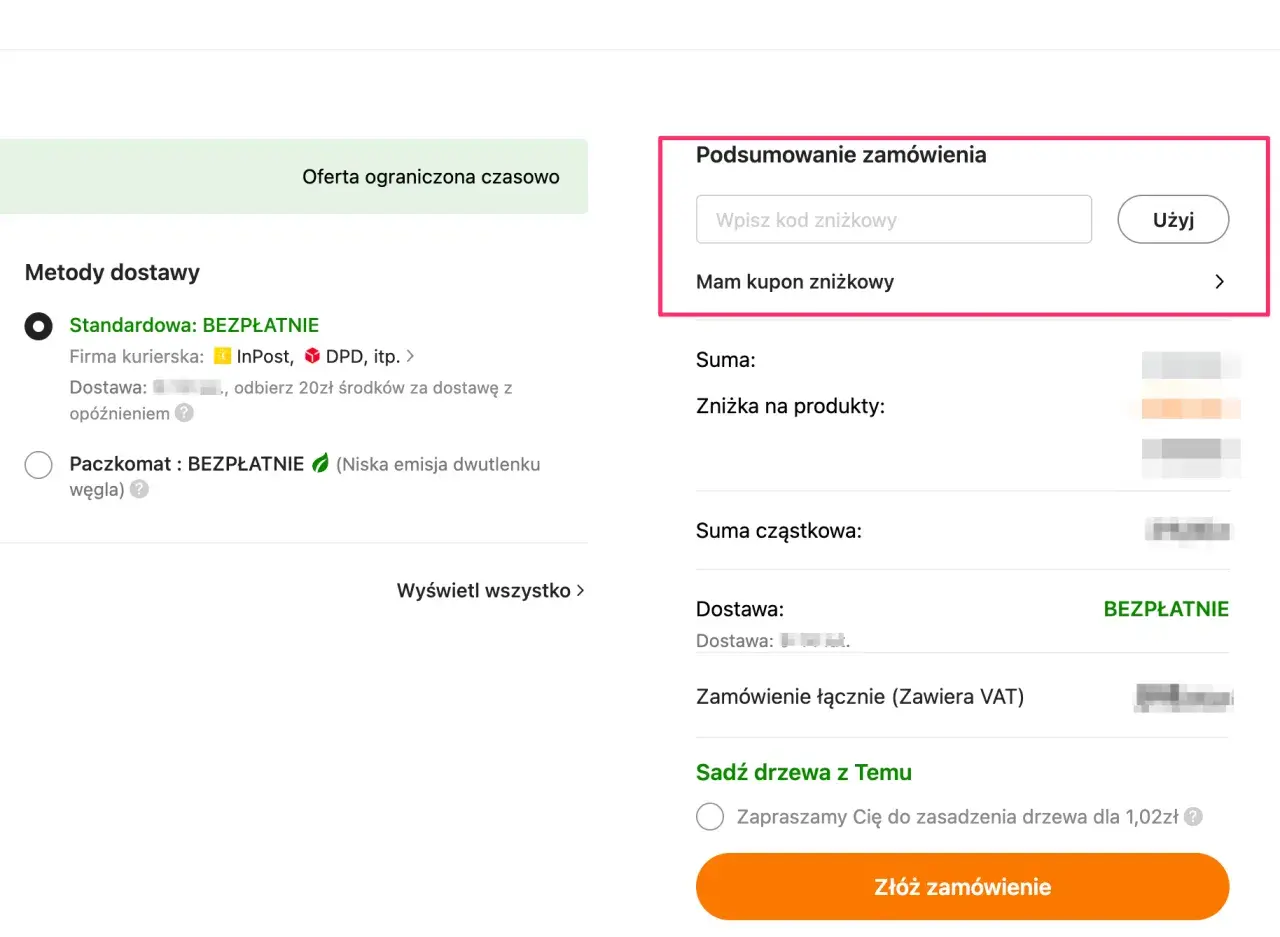Screen dimensions: 1280x937
Task: Open help icon next to tree planting offer
Action: click(1193, 816)
